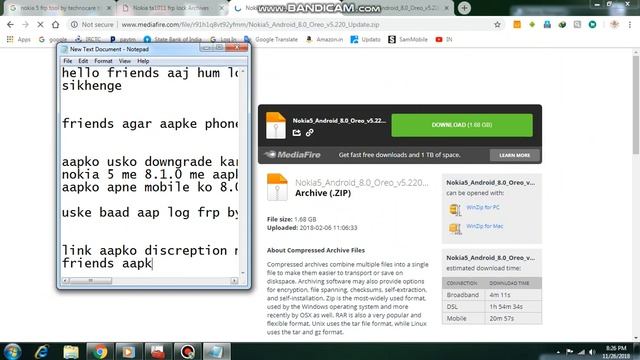Launch Internet Explorer from taskbar
Viewport: 640px width, 360px height.
click(x=42, y=351)
